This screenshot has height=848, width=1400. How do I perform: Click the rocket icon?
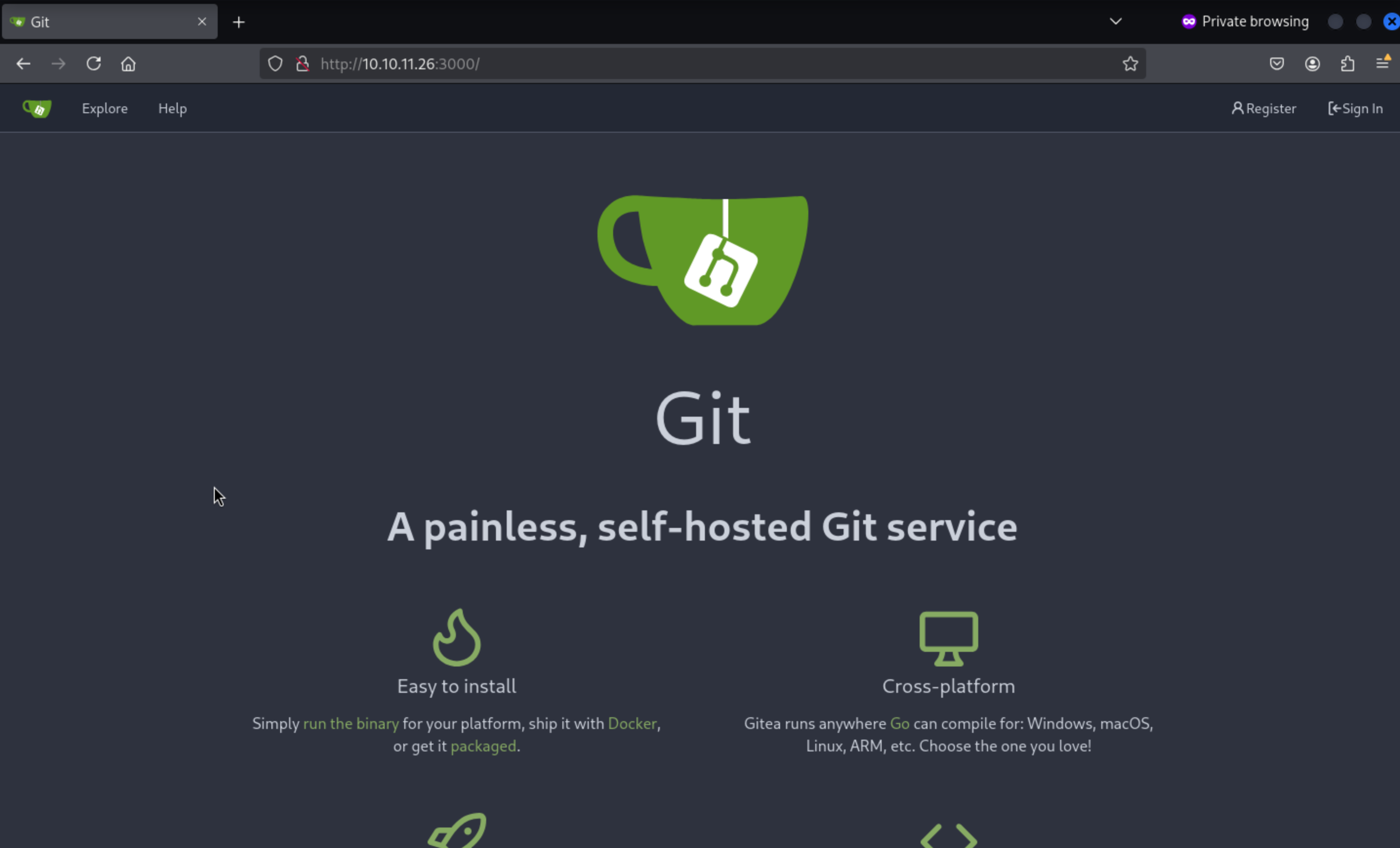(x=457, y=830)
